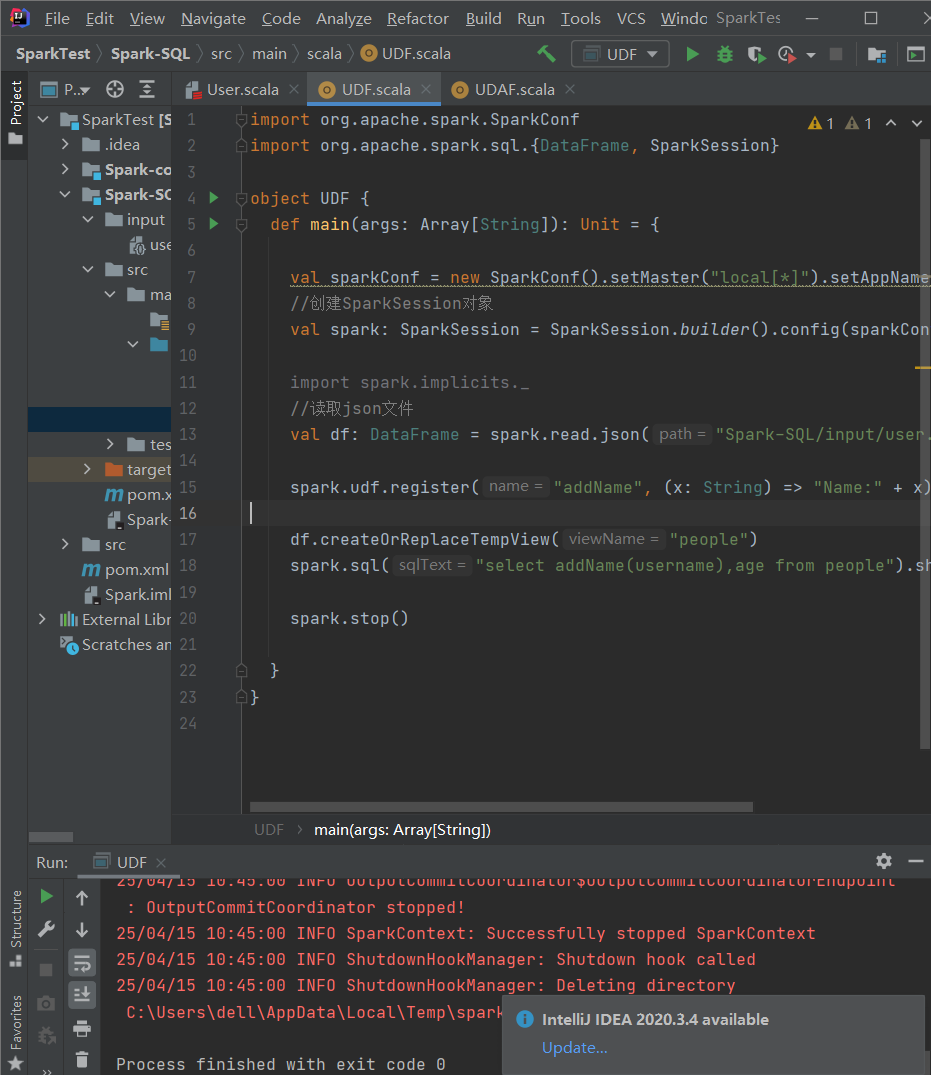Open the profiler run icon
The width and height of the screenshot is (931, 1075).
787,54
